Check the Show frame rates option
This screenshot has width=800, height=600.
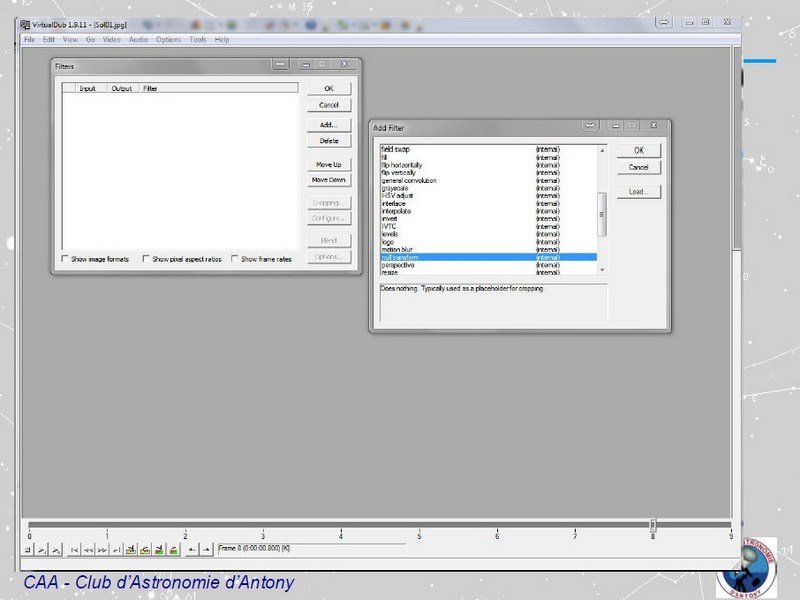[x=236, y=259]
